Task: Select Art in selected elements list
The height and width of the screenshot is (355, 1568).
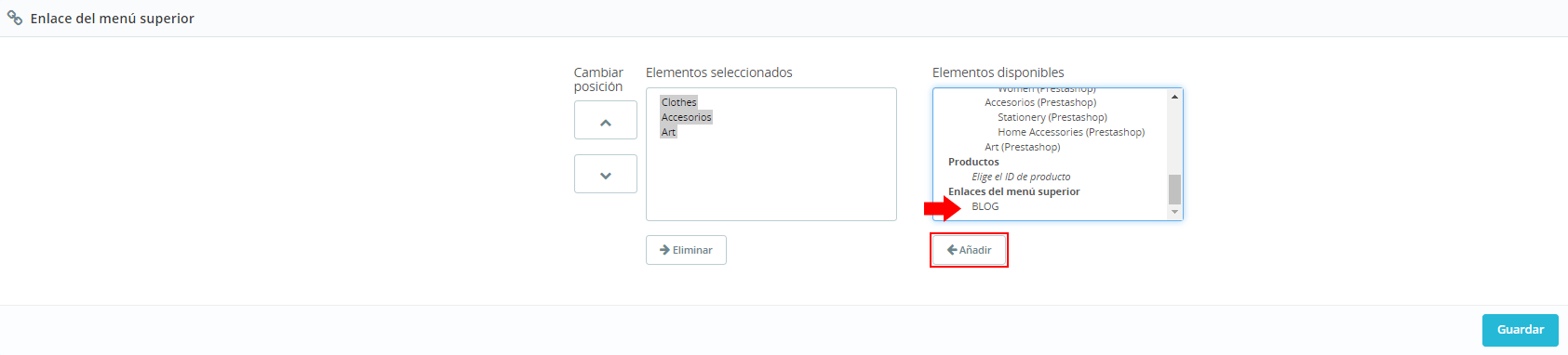Action: point(669,132)
